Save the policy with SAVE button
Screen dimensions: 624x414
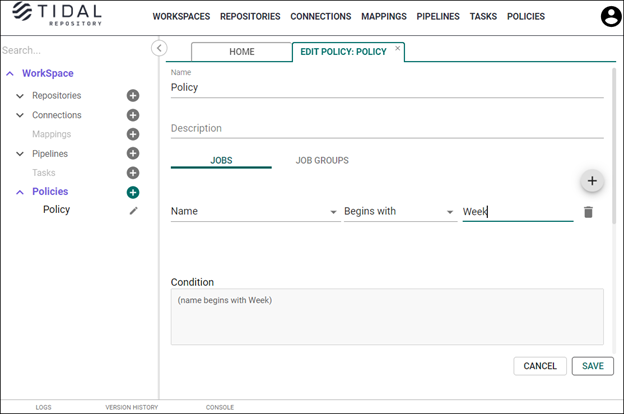(593, 366)
